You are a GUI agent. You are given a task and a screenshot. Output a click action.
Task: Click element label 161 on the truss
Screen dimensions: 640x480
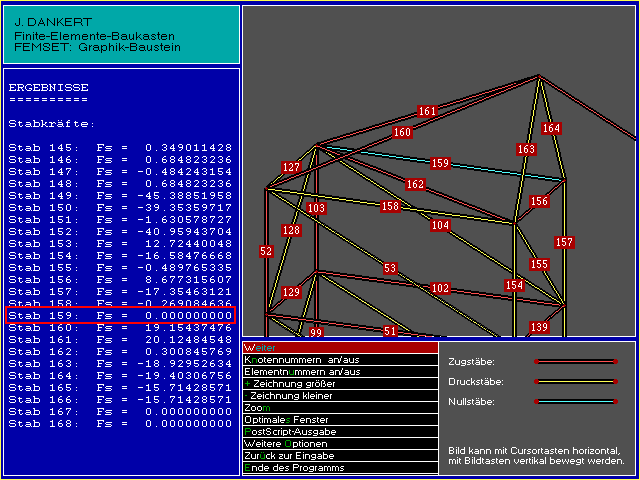427,111
